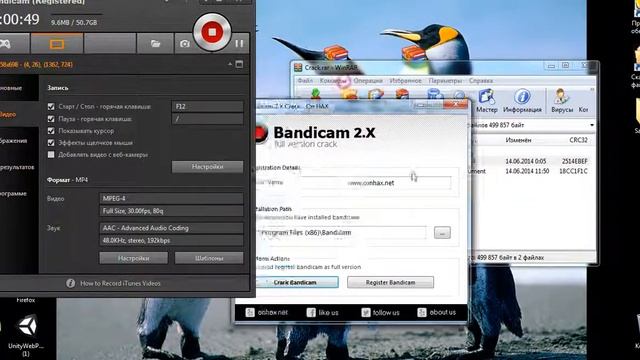Image resolution: width=640 pixels, height=360 pixels.
Task: Open How to Record iTunes Videos link
Action: pyautogui.click(x=120, y=283)
